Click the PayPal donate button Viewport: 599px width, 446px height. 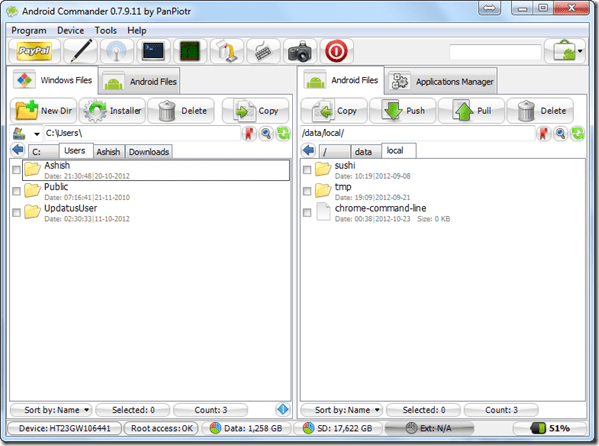tap(34, 51)
